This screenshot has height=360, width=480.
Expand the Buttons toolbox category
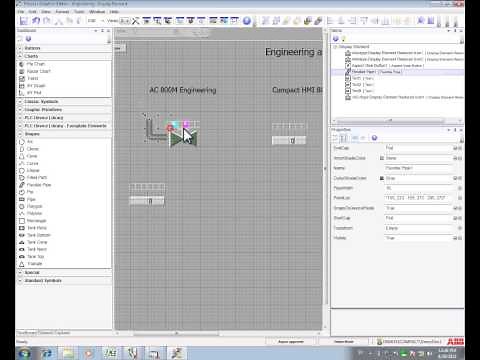point(20,48)
